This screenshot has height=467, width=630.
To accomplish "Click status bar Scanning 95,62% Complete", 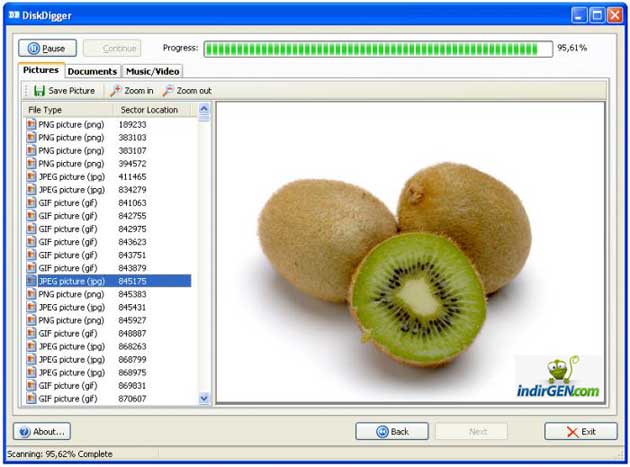I will [59, 454].
